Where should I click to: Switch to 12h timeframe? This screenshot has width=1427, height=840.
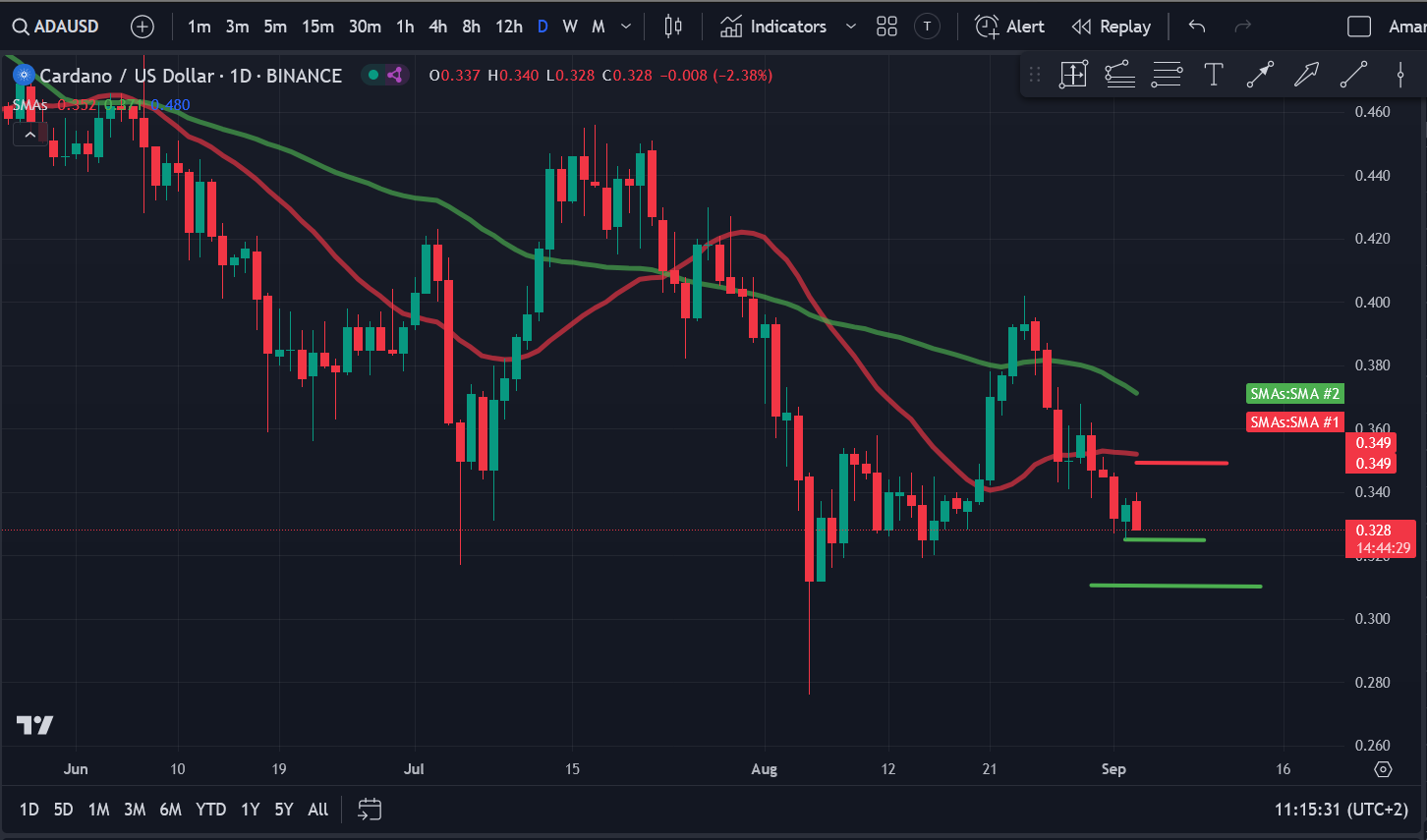coord(509,27)
